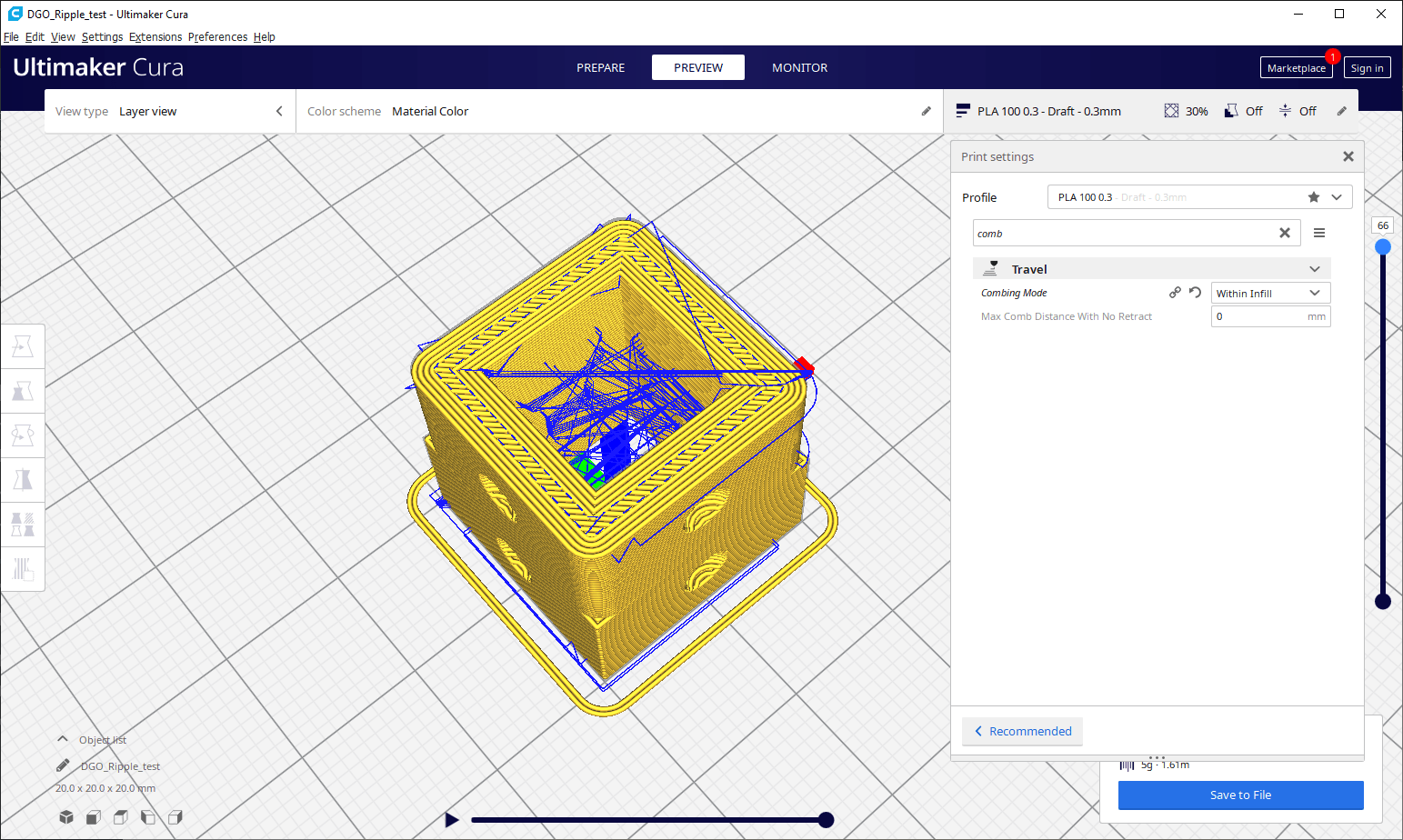Open the View menu

[x=63, y=37]
